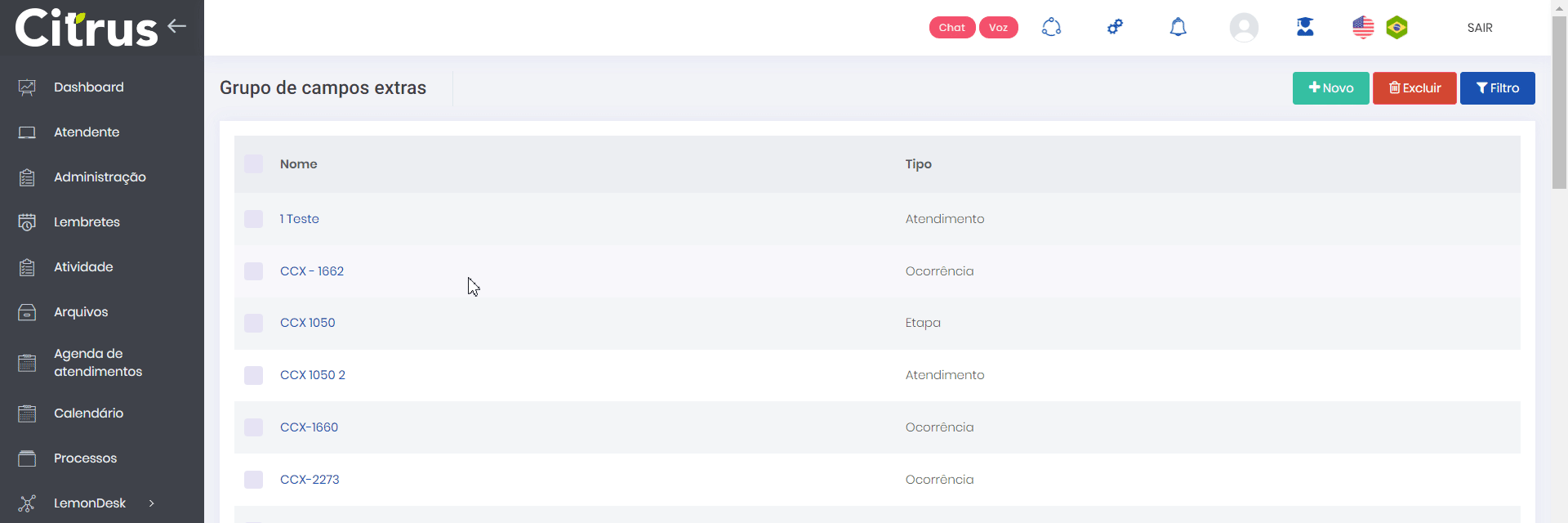Tick the checkbox for 1 Teste
Viewport: 1568px width, 523px height.
254,219
